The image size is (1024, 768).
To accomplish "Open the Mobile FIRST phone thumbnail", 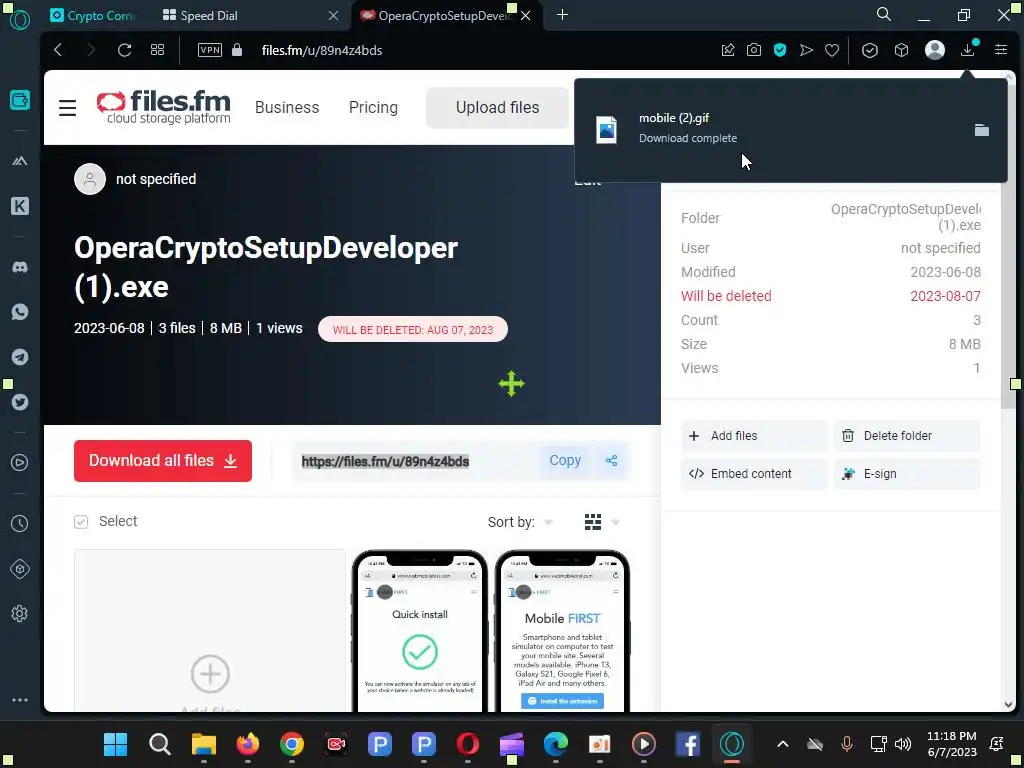I will [x=562, y=631].
